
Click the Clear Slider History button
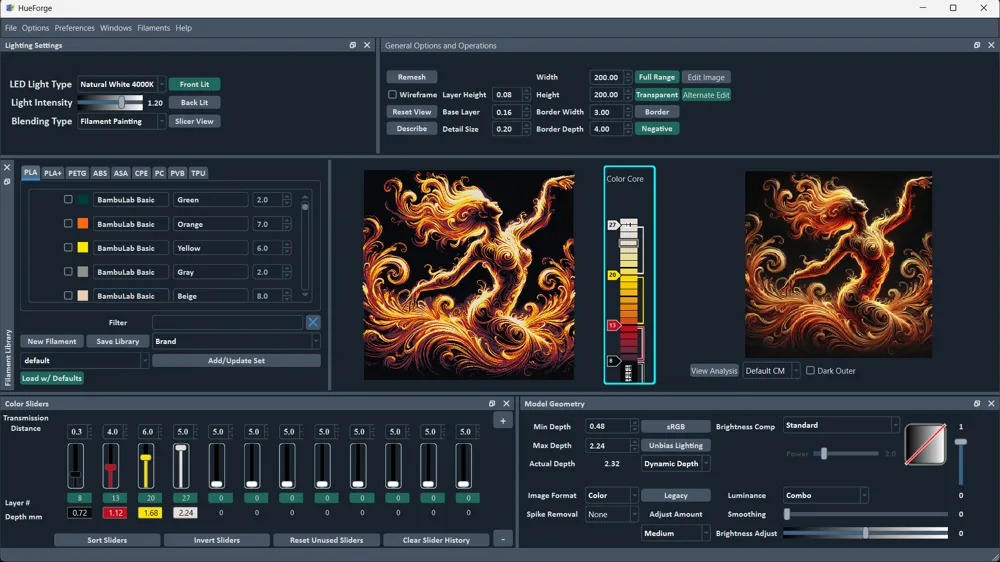[x=436, y=540]
